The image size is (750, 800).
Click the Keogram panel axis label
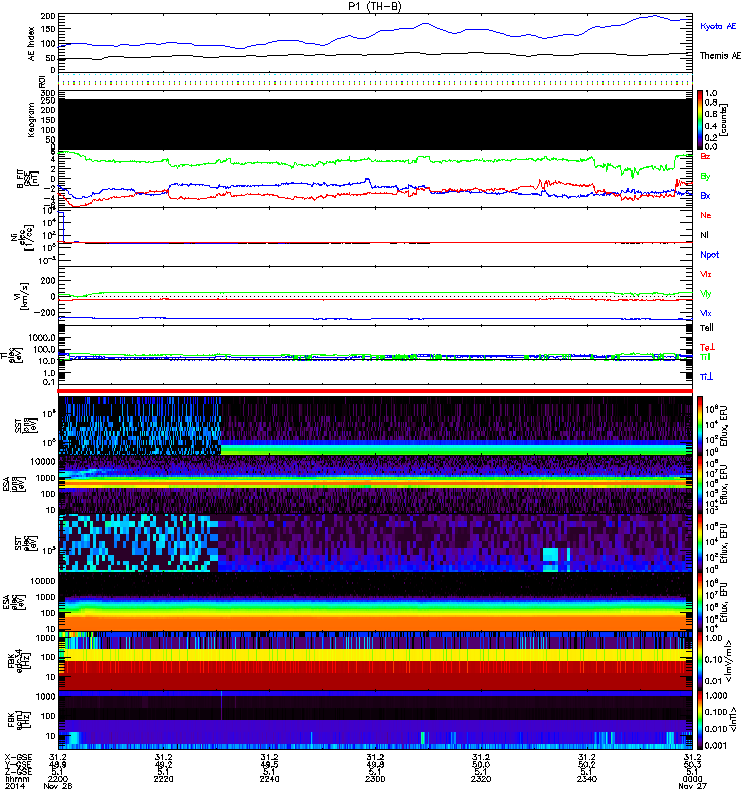pyautogui.click(x=32, y=120)
